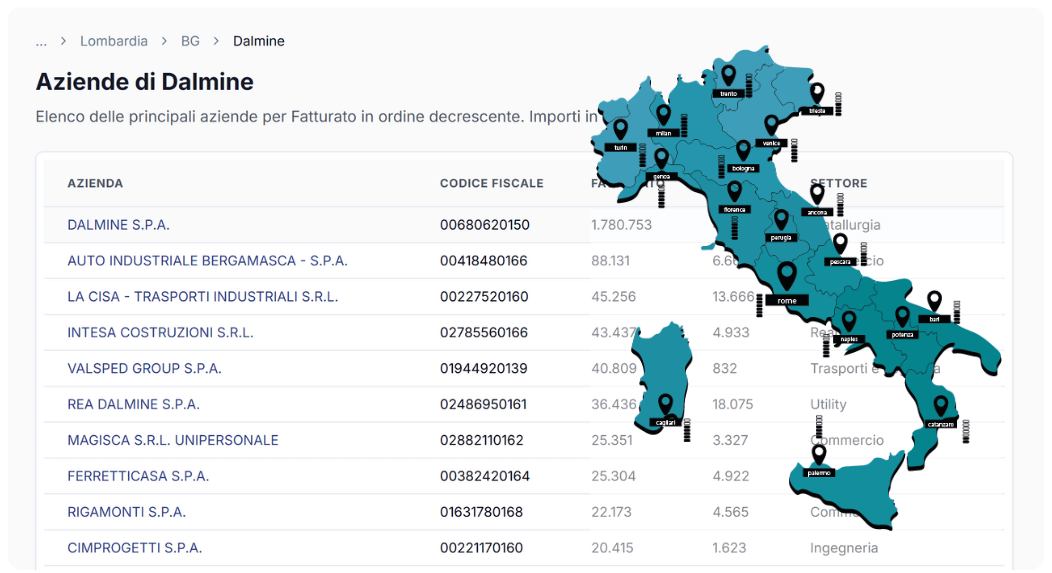Open AUTO INDUSTRIALE BERGAMASCA - S.P.A. link
This screenshot has height=573, width=1052.
(207, 260)
